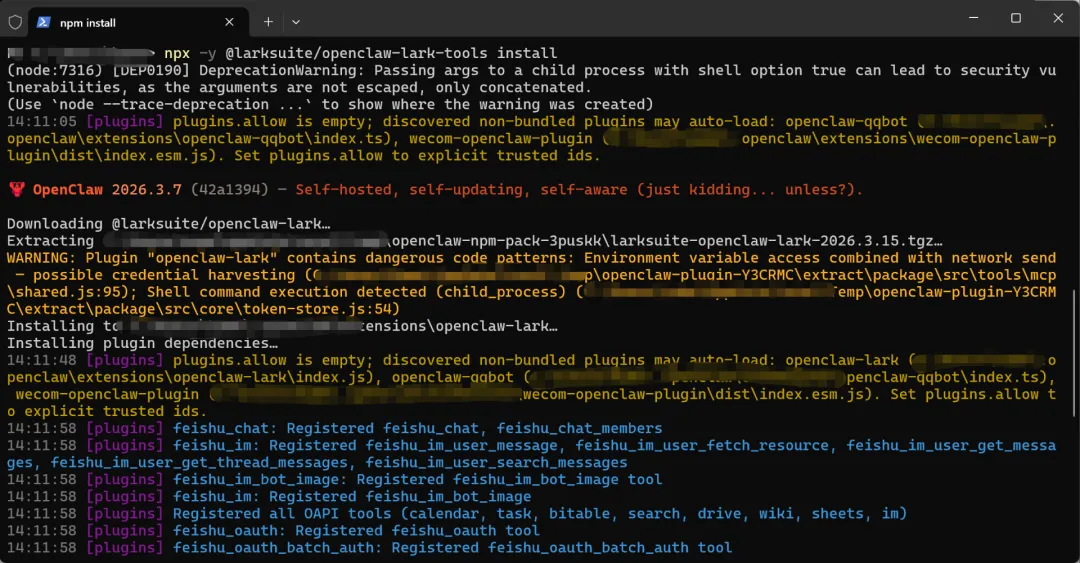Click "feishu_oauth_batch_auth:" text

point(278,548)
